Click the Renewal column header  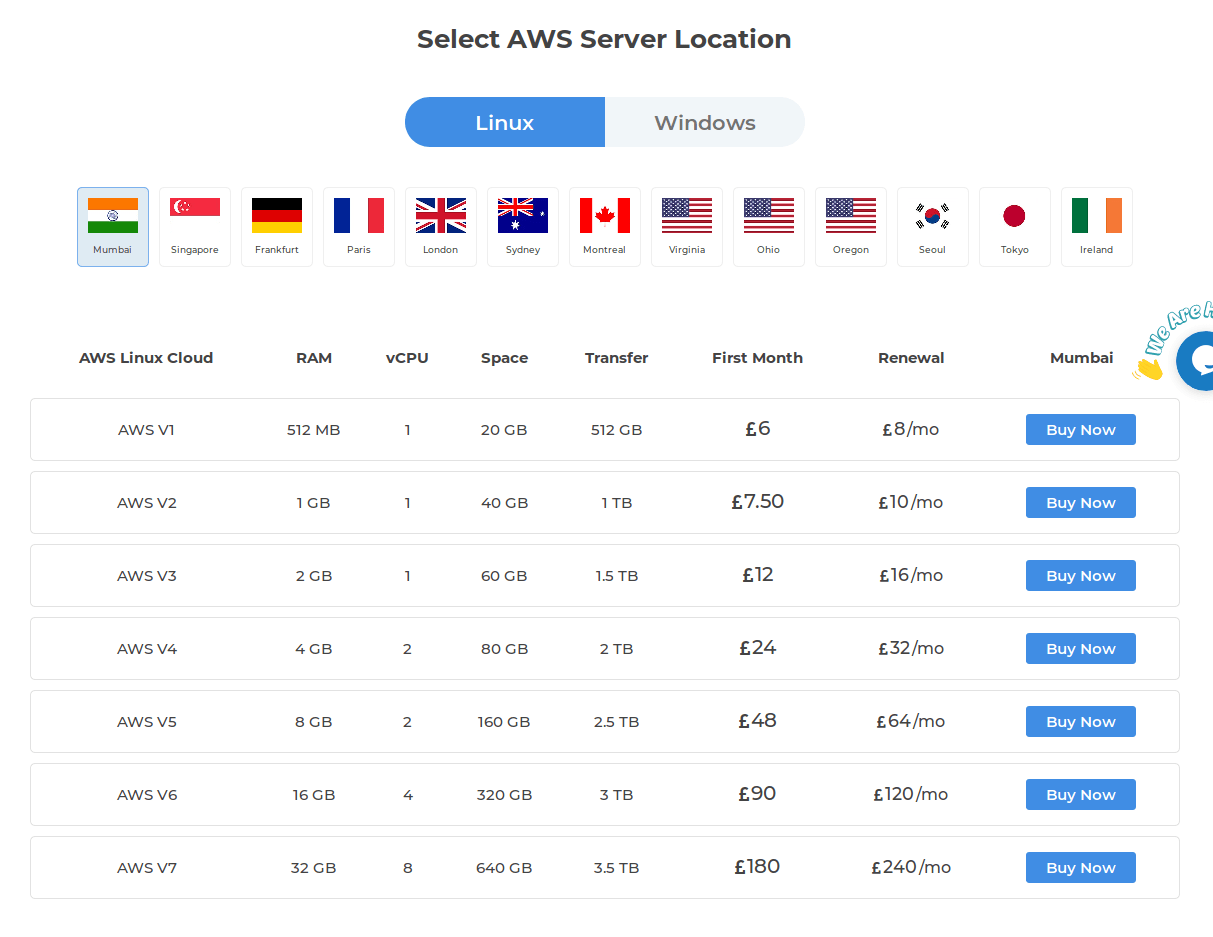[x=911, y=358]
